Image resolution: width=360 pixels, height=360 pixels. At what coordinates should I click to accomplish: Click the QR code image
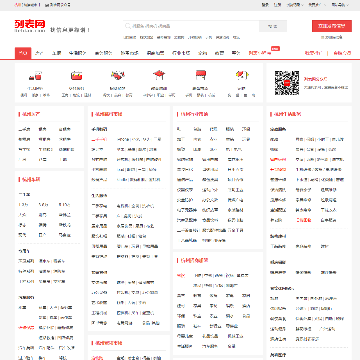click(287, 83)
